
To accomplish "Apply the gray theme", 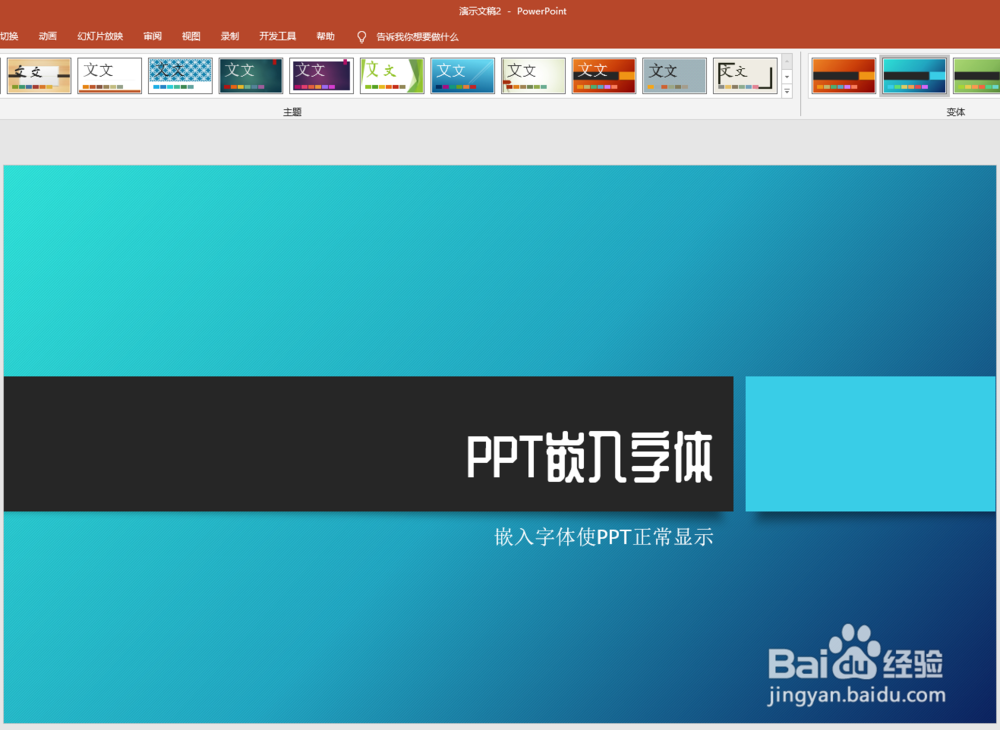I will pyautogui.click(x=674, y=75).
